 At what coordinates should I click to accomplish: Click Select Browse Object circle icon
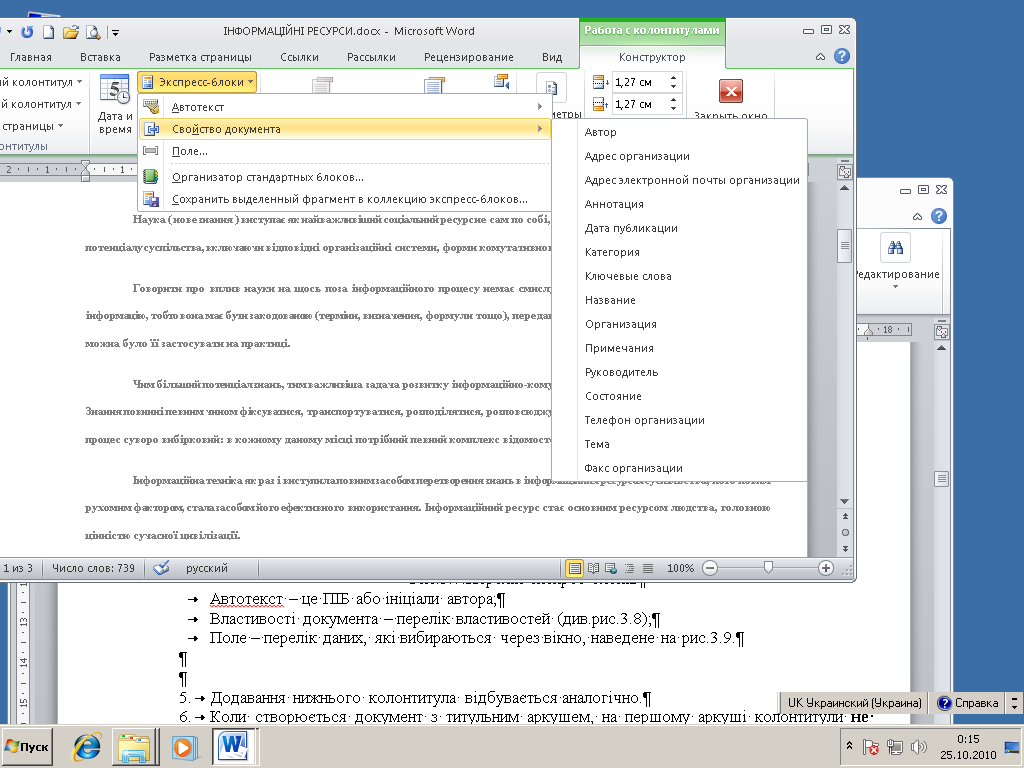click(845, 533)
